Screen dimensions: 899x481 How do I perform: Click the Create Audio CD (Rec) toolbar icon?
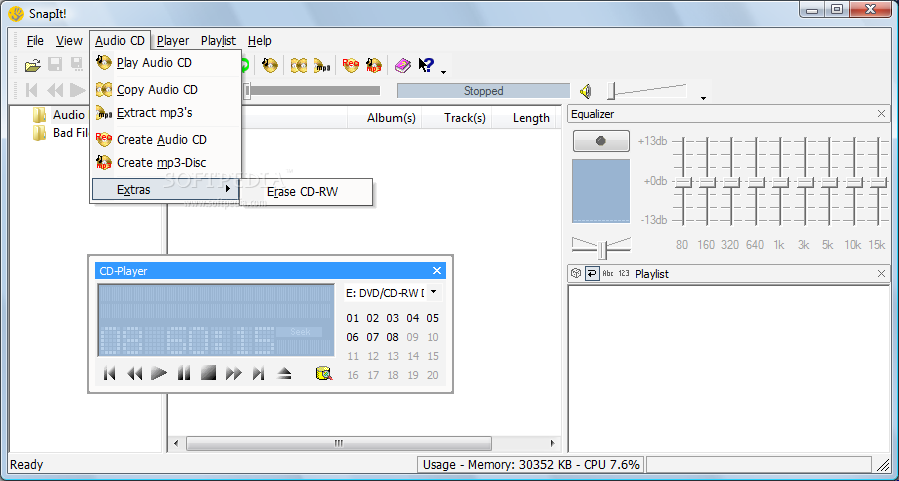click(x=350, y=65)
